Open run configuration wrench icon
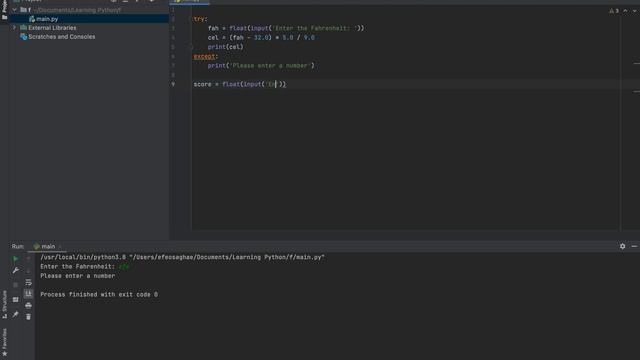Screen dimensions: 640x360 click(x=16, y=270)
